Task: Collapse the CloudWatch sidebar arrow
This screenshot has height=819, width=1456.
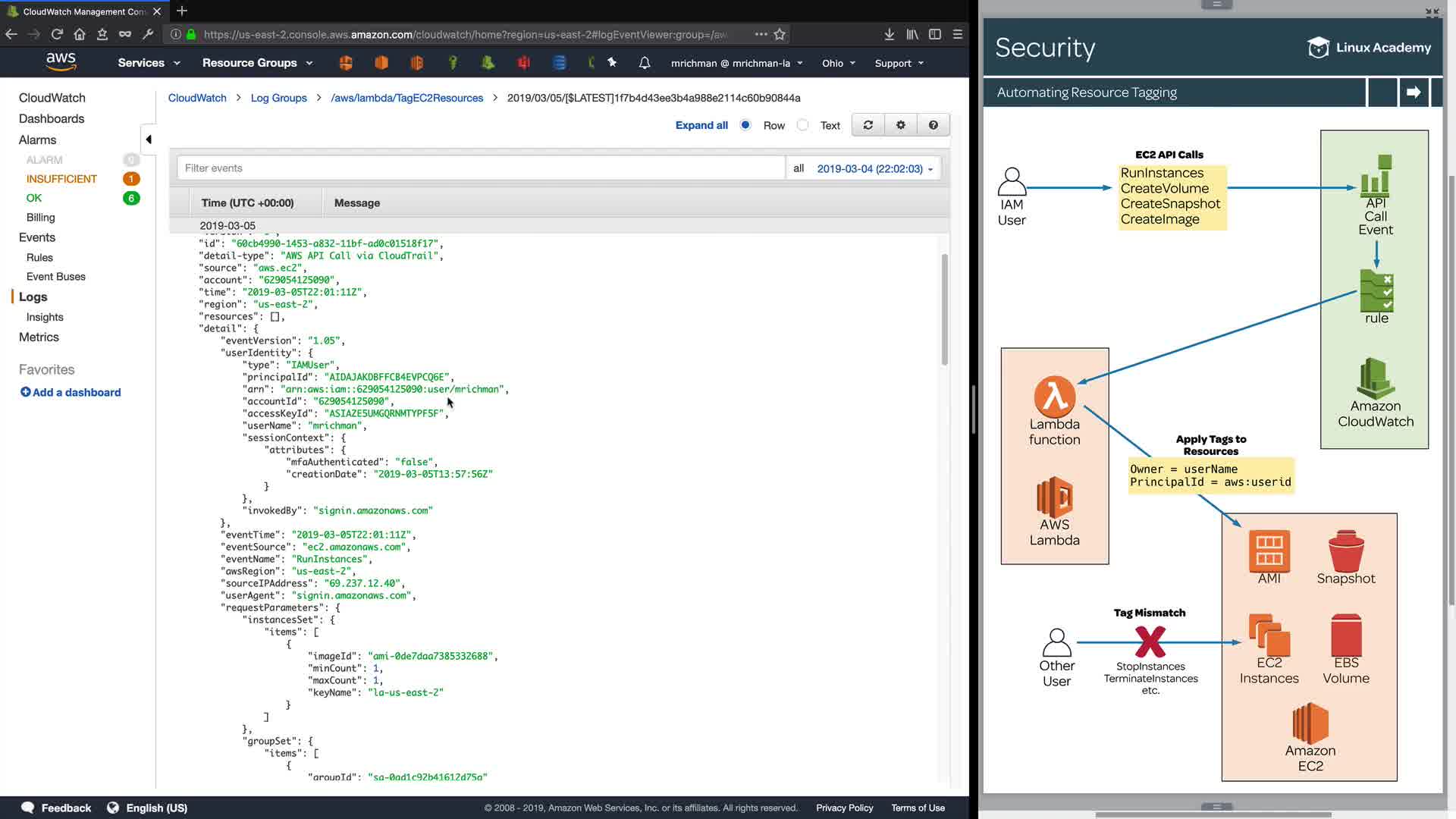Action: point(149,140)
